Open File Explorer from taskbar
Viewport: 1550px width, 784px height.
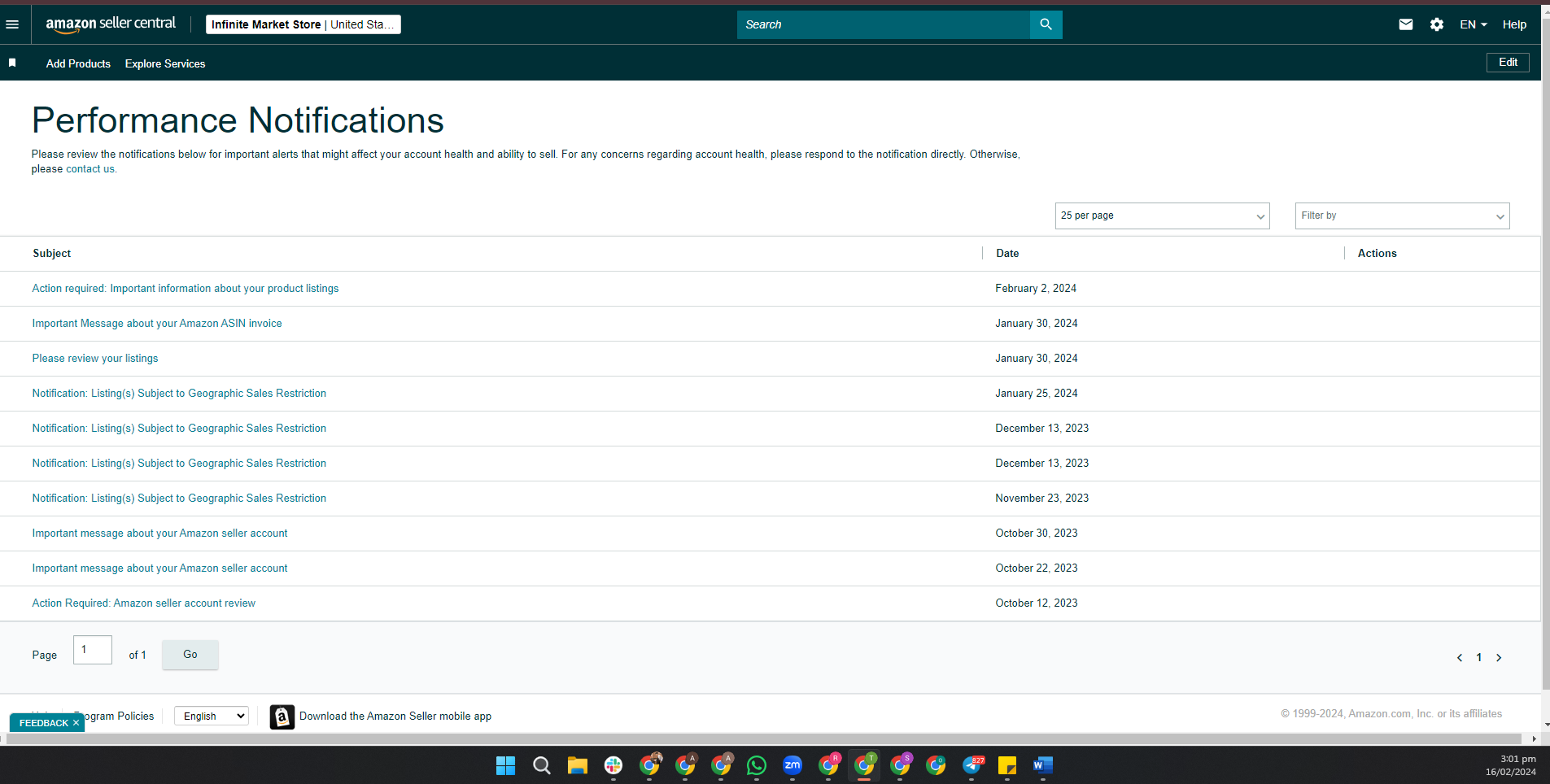tap(578, 765)
